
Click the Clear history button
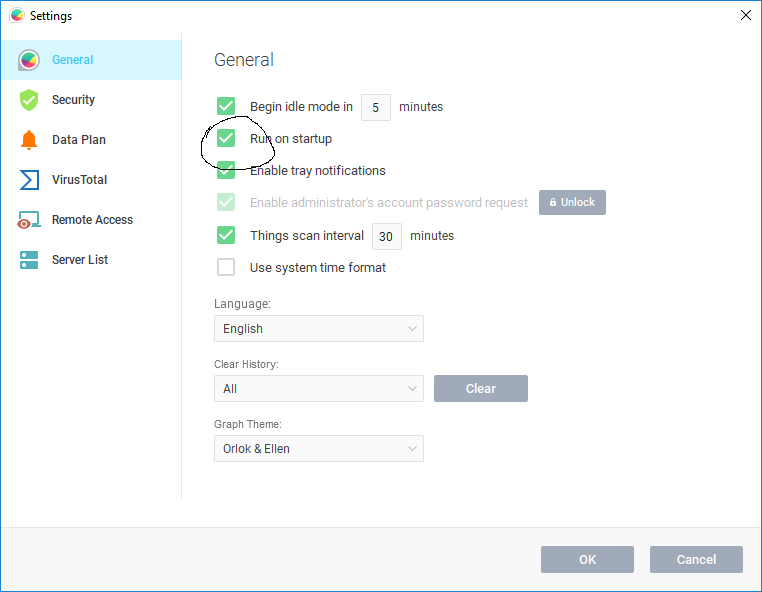[480, 388]
